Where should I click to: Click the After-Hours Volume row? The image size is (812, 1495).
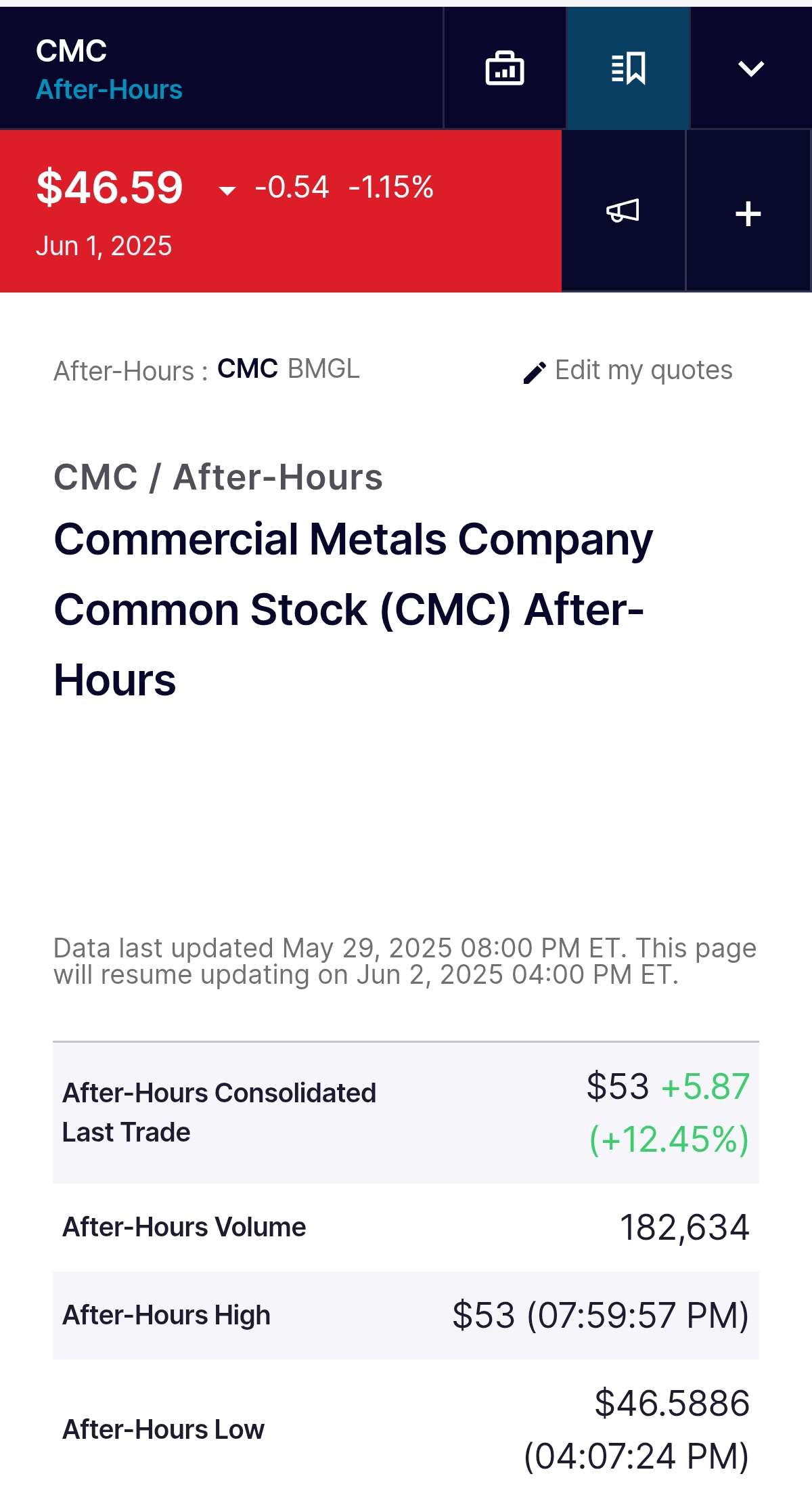click(x=406, y=1227)
